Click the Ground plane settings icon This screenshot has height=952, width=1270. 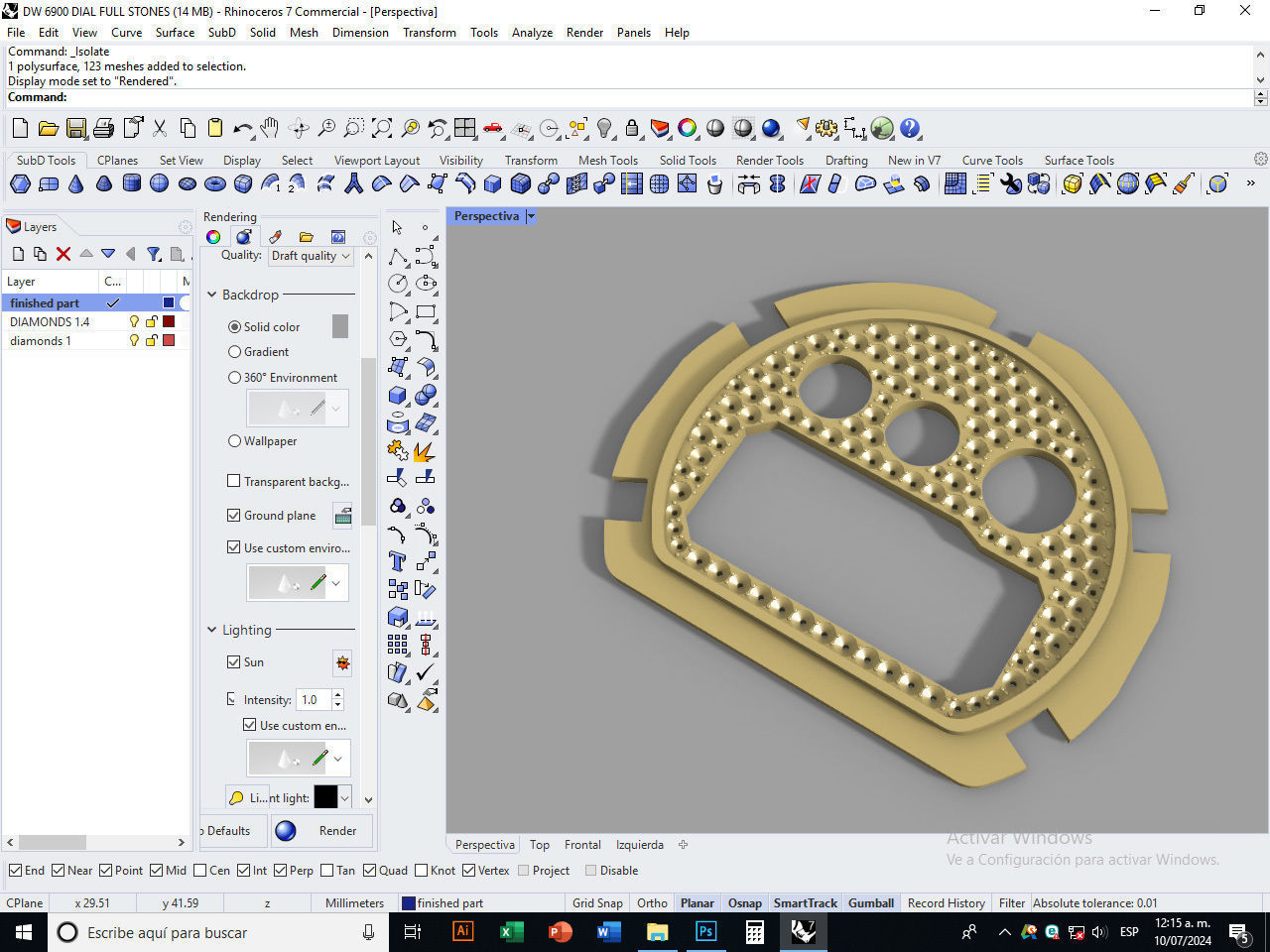[x=342, y=516]
